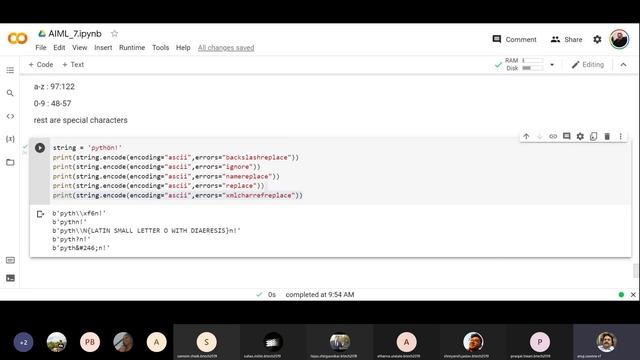The width and height of the screenshot is (640, 360).
Task: Click the '0-9 : 48-57' text line
Action: coord(52,103)
